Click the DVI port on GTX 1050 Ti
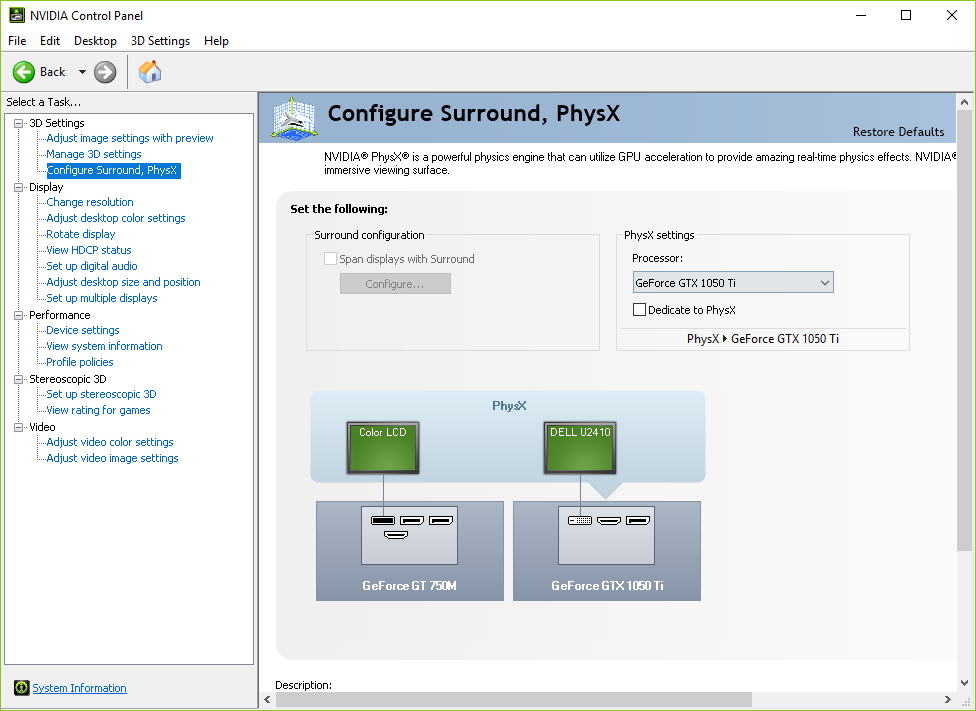Screen dimensions: 976x711 click(580, 520)
